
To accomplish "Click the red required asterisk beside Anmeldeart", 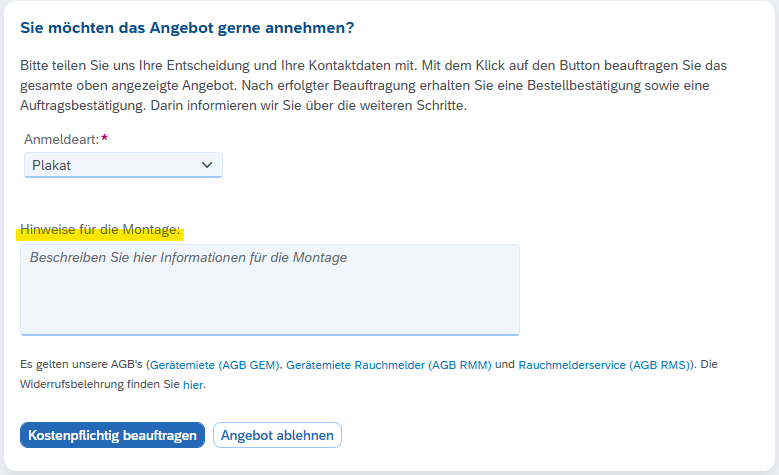I will (x=105, y=140).
